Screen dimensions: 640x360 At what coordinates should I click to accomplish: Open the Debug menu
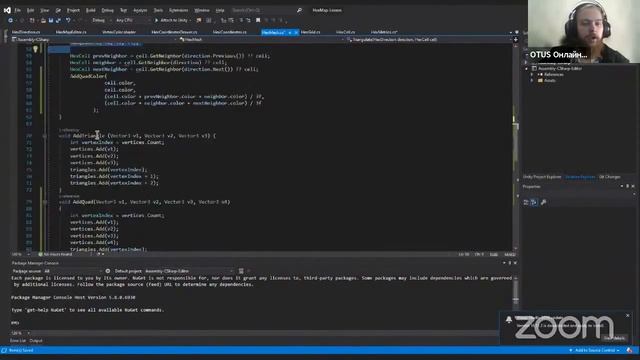point(107,10)
